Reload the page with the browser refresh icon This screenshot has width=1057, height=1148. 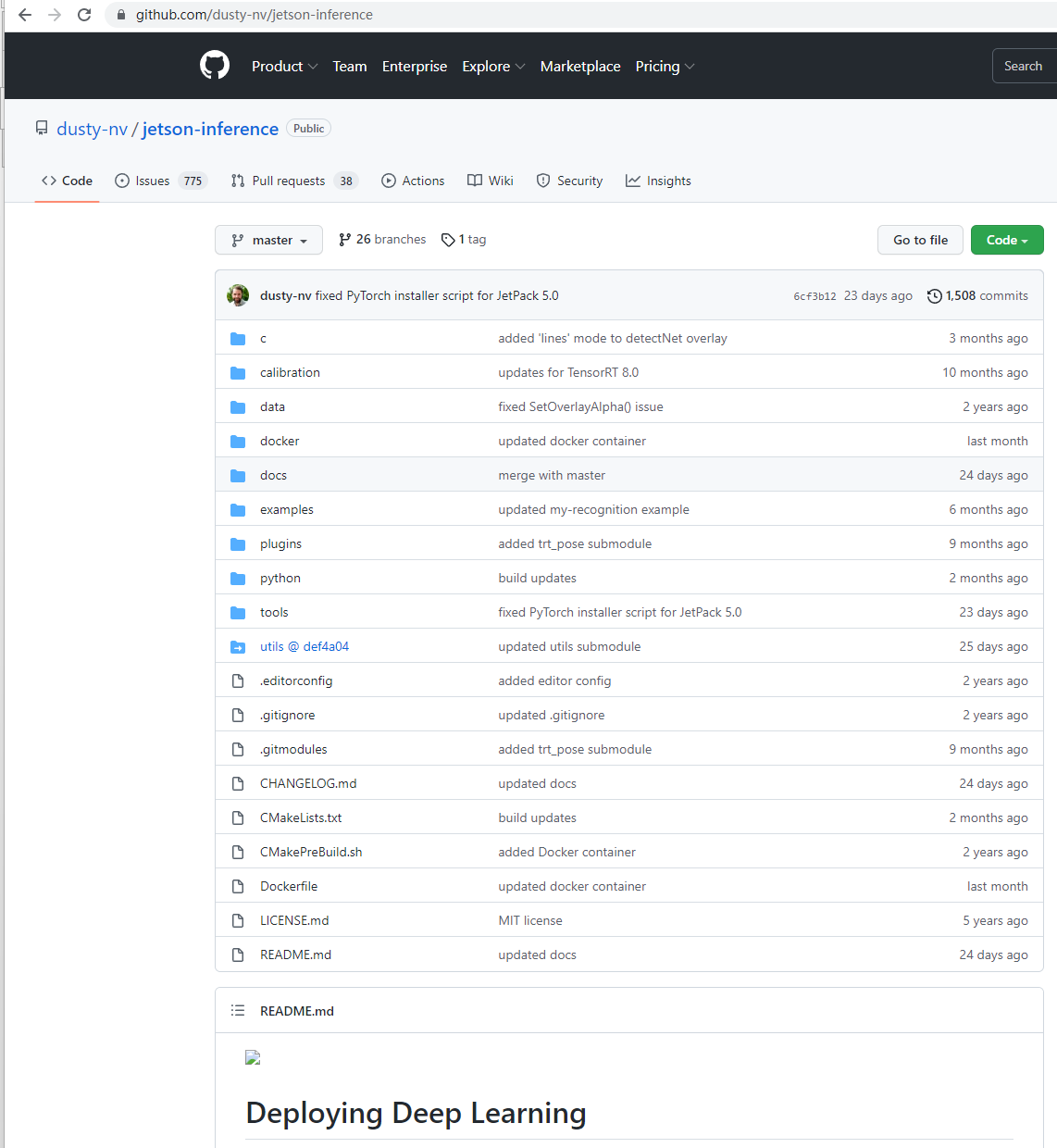[84, 15]
